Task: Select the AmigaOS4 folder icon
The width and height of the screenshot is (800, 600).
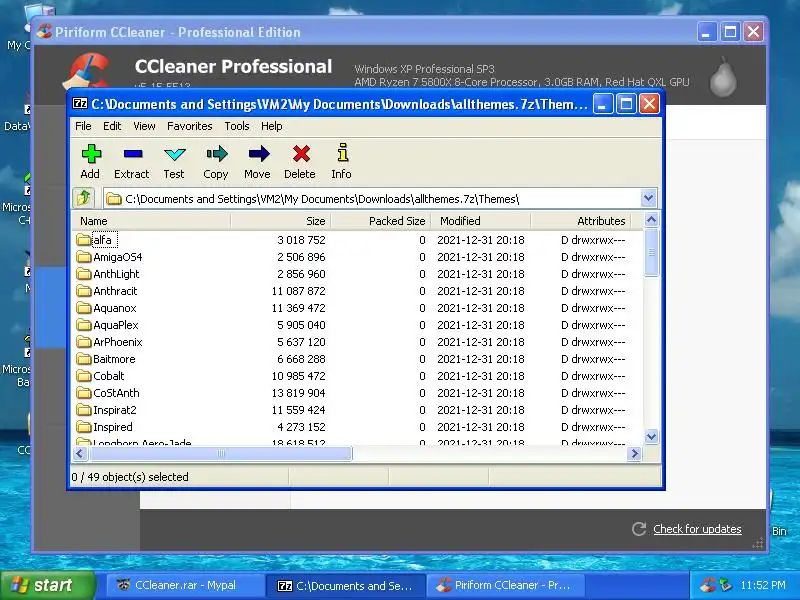Action: [84, 257]
